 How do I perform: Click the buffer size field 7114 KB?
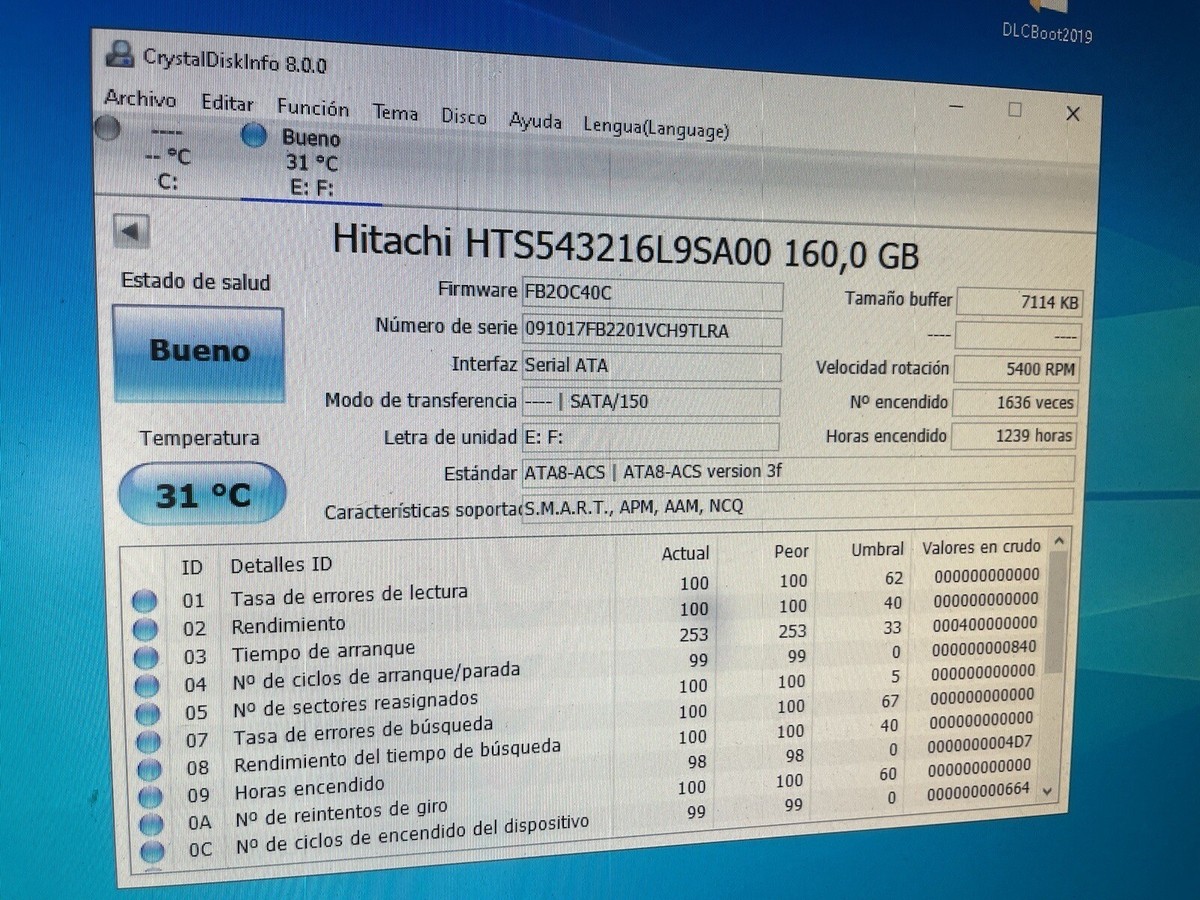point(1018,302)
